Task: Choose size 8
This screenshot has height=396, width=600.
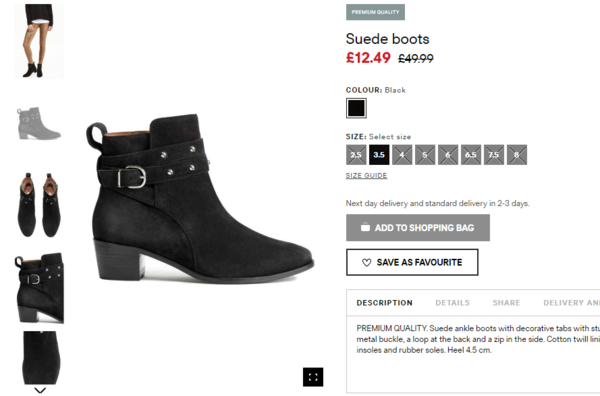Action: [517, 155]
